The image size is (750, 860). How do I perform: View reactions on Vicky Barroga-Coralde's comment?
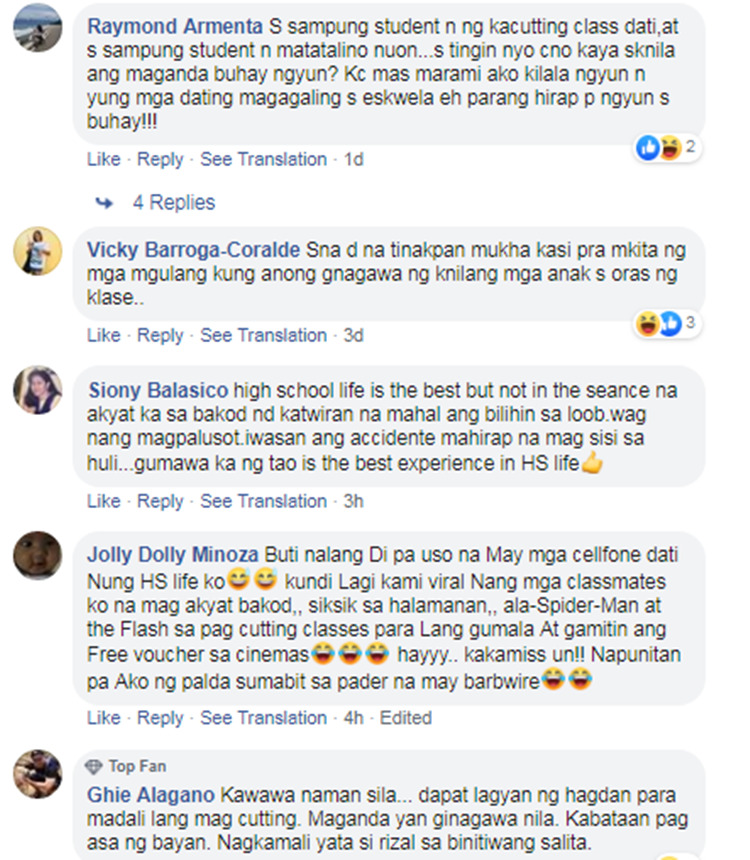pos(667,324)
